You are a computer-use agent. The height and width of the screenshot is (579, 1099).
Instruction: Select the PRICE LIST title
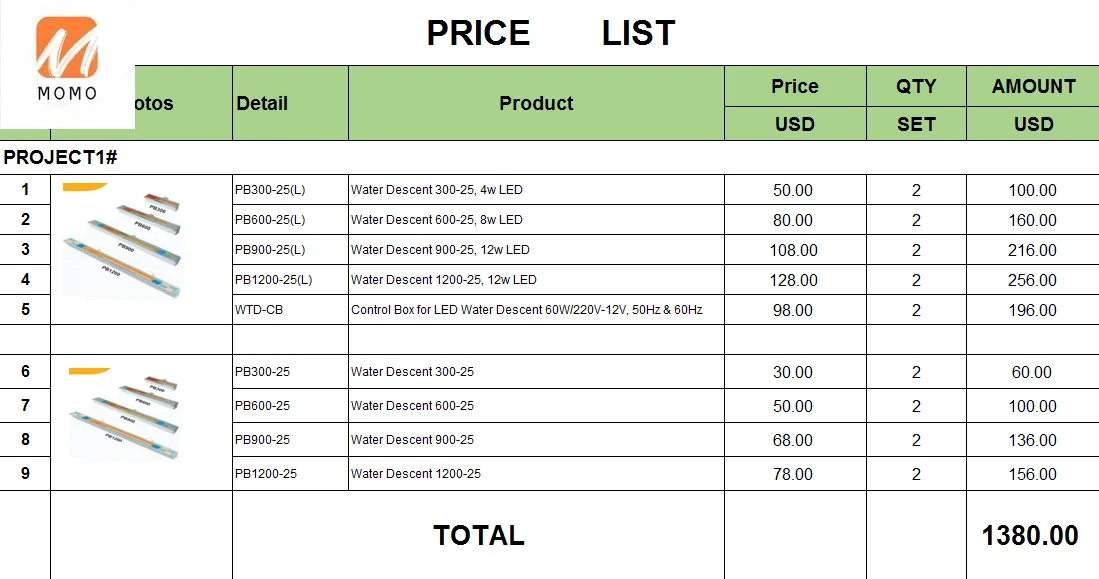pos(550,33)
